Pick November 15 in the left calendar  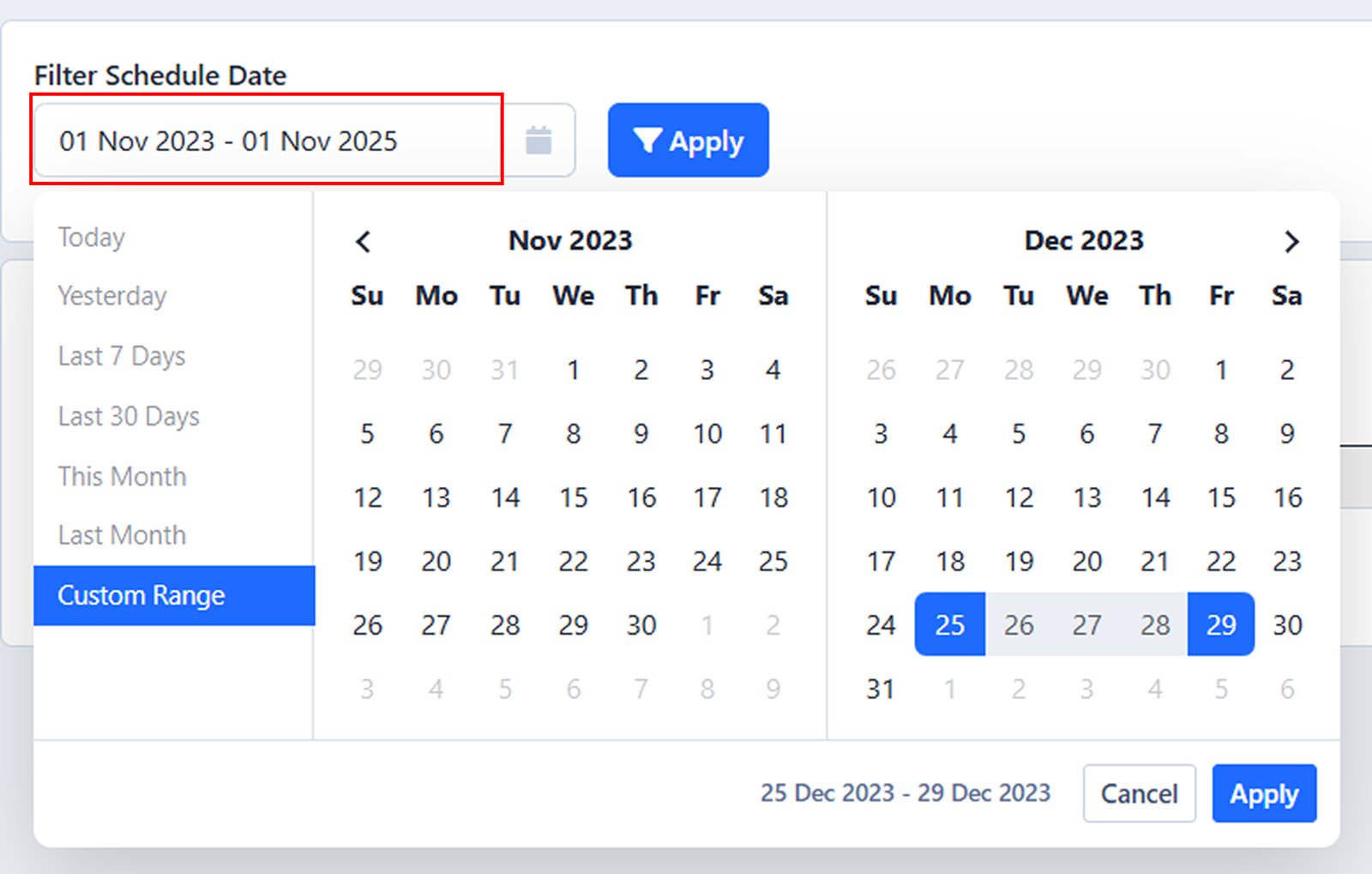tap(573, 497)
